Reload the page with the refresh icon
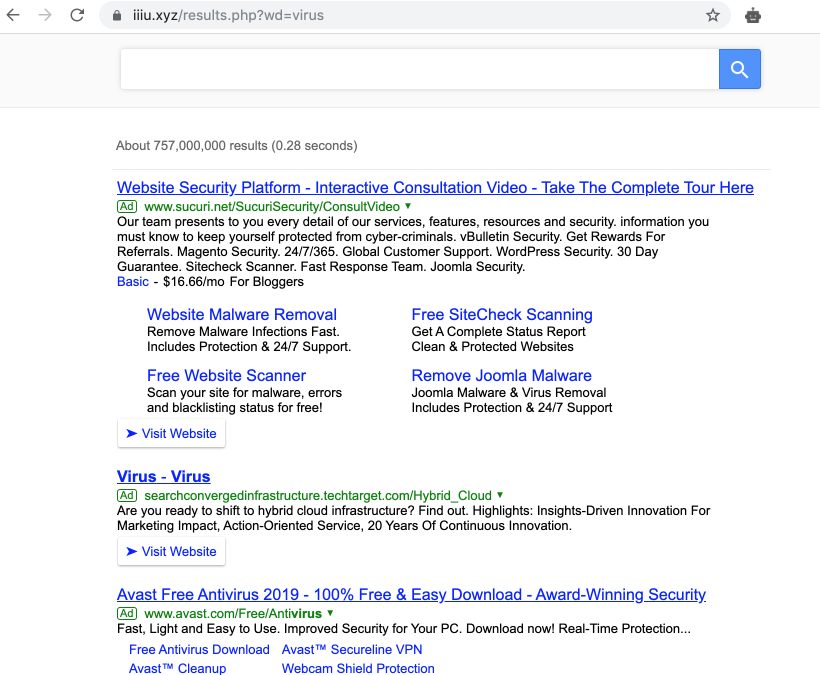The width and height of the screenshot is (820, 675). (x=77, y=15)
